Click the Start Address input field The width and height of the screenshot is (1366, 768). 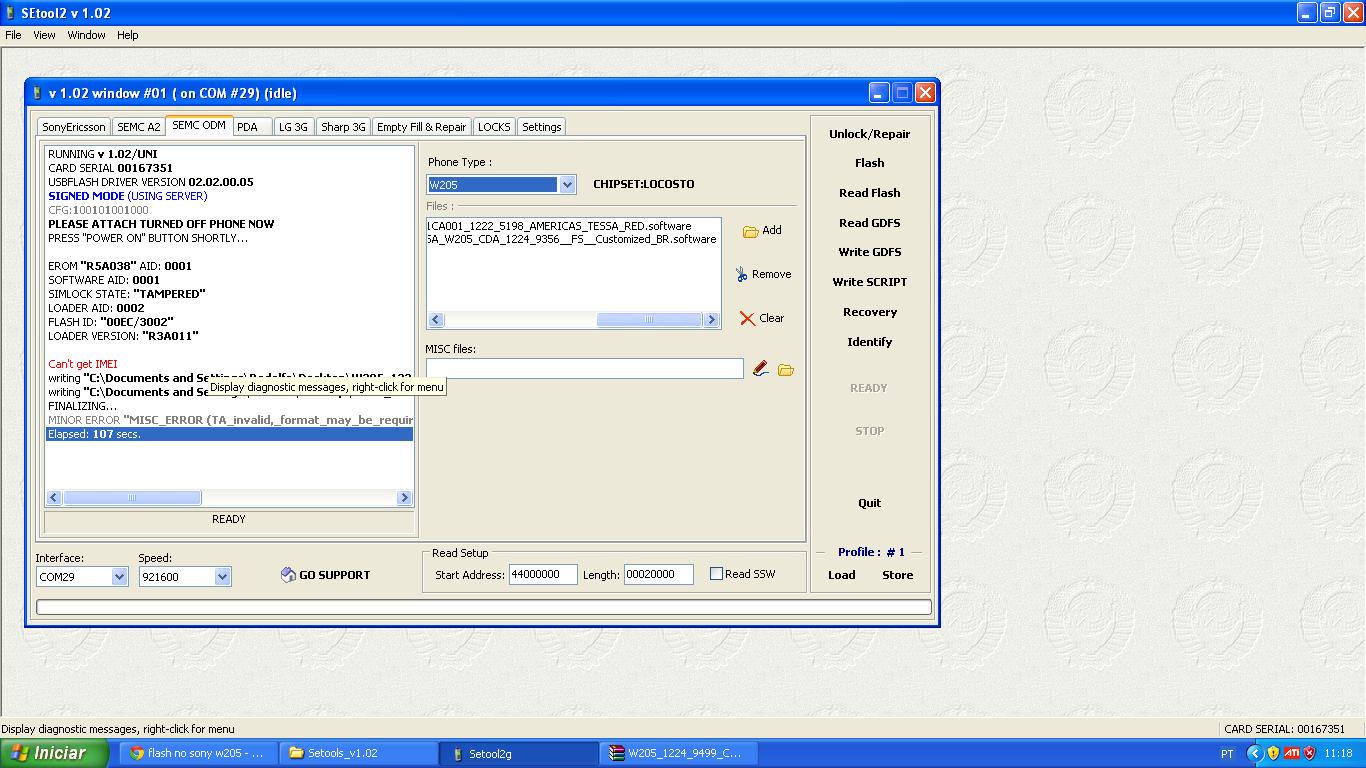click(542, 574)
